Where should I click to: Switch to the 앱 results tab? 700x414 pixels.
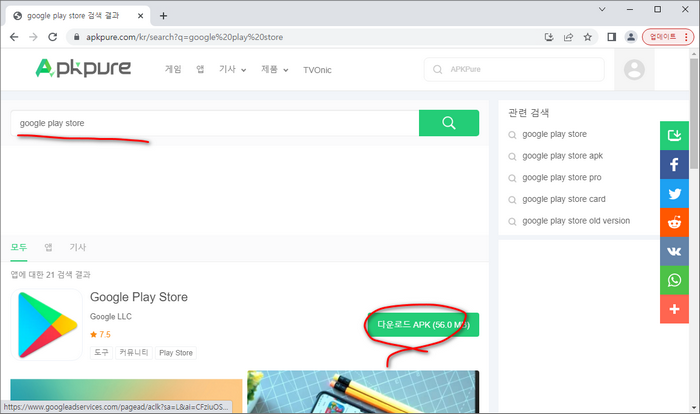[48, 247]
